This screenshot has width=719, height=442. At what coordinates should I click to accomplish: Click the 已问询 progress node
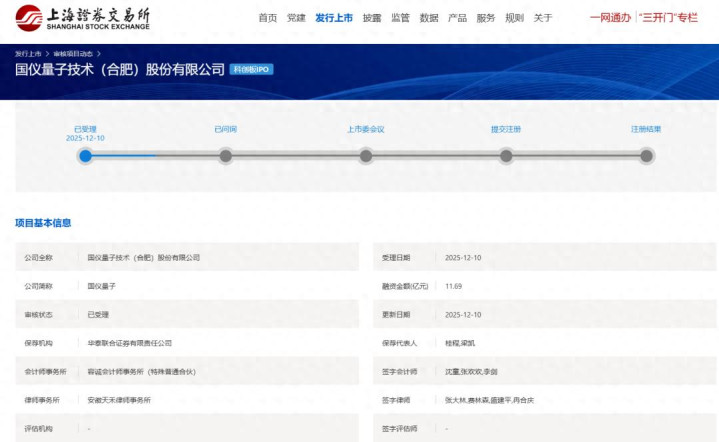click(226, 156)
